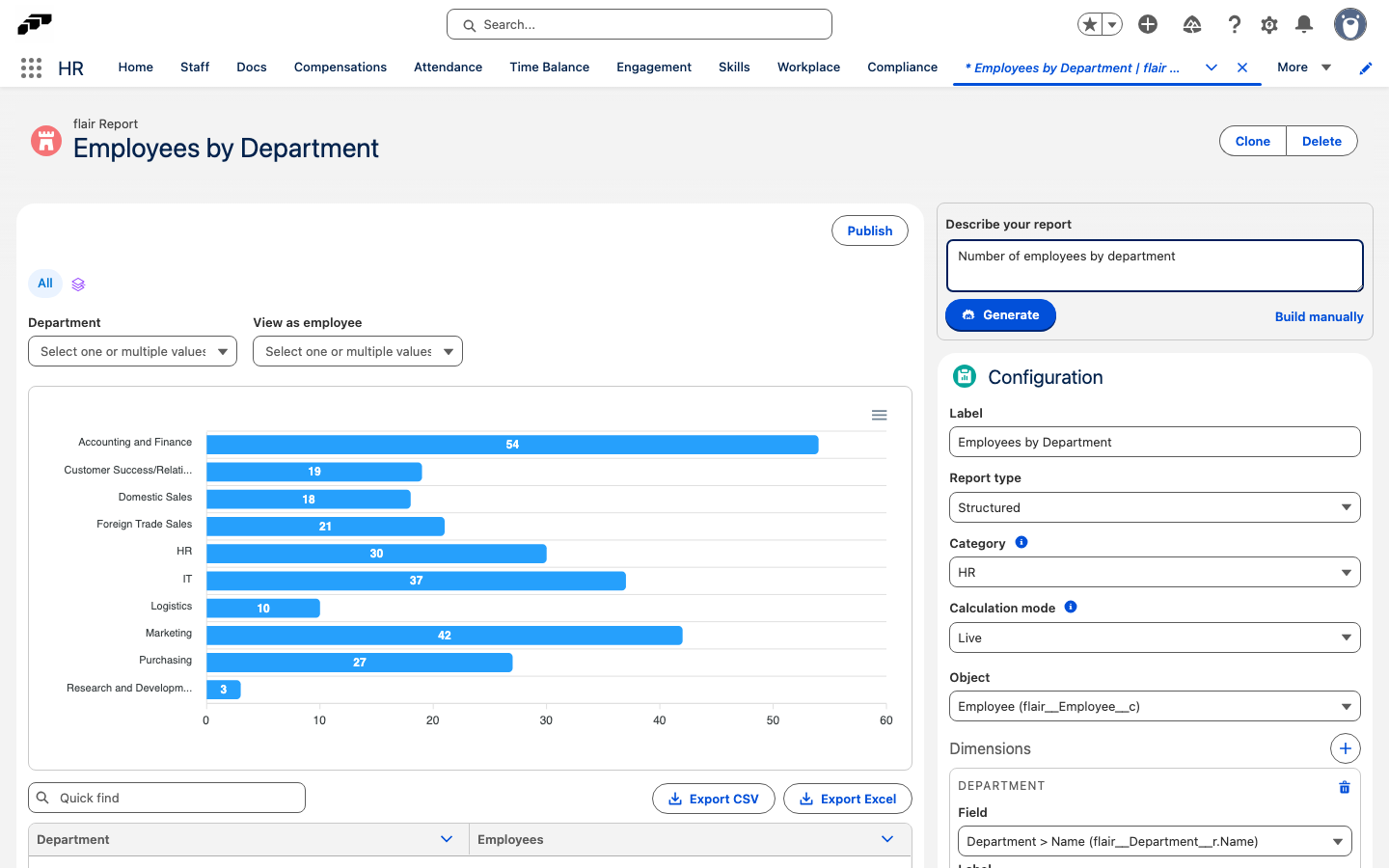This screenshot has height=868, width=1389.
Task: Open the Favorites star icon
Action: 1090,24
